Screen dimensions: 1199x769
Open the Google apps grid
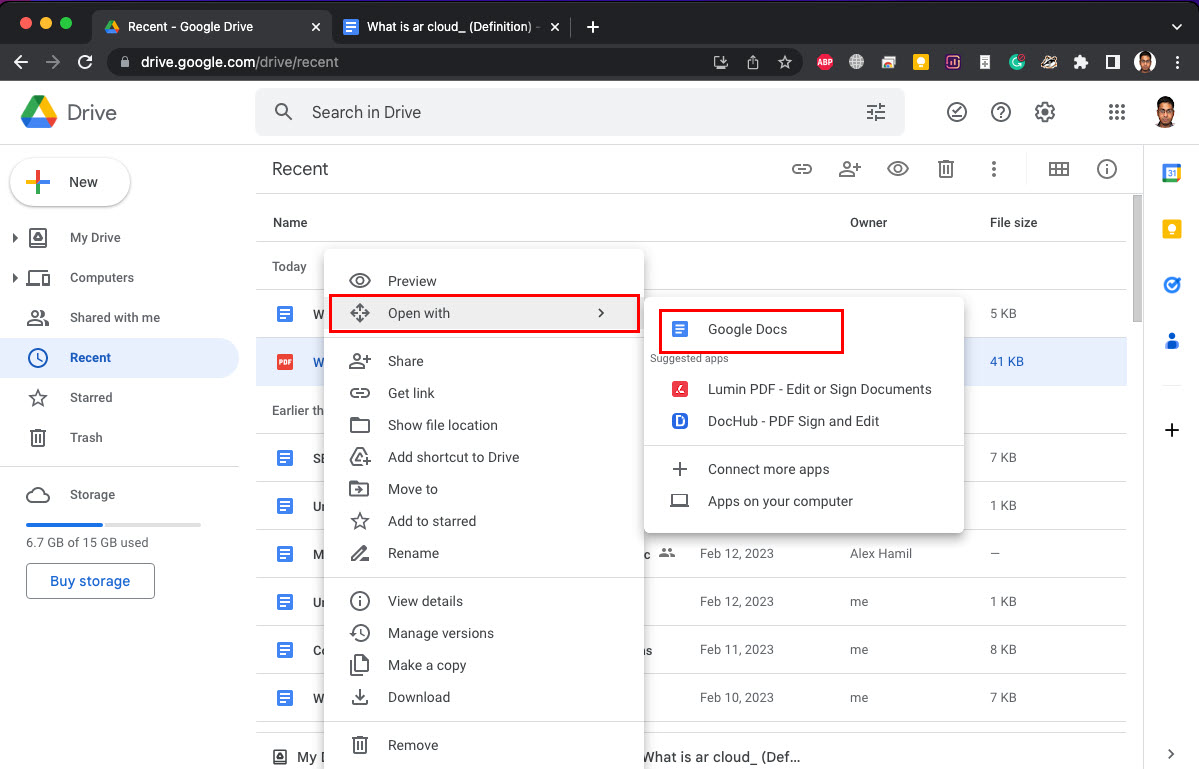1116,112
